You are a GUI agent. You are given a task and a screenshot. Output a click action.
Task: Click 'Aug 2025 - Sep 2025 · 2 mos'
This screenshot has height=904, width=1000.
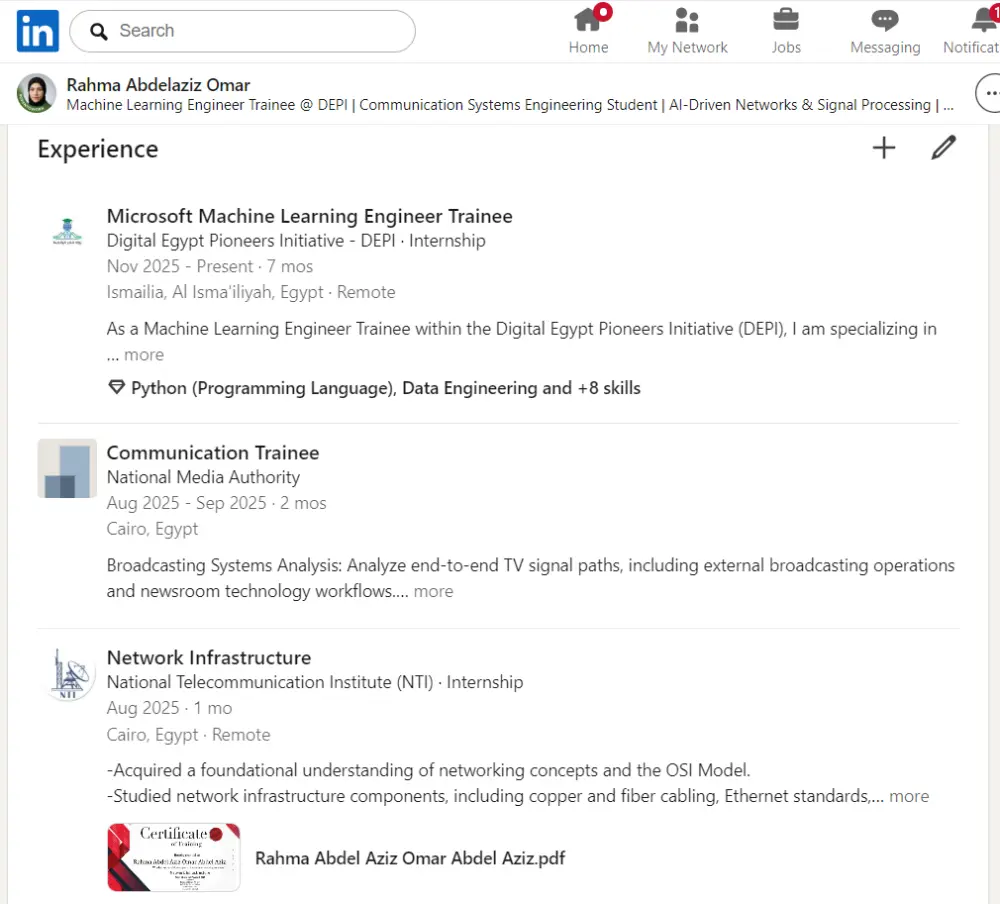click(216, 503)
